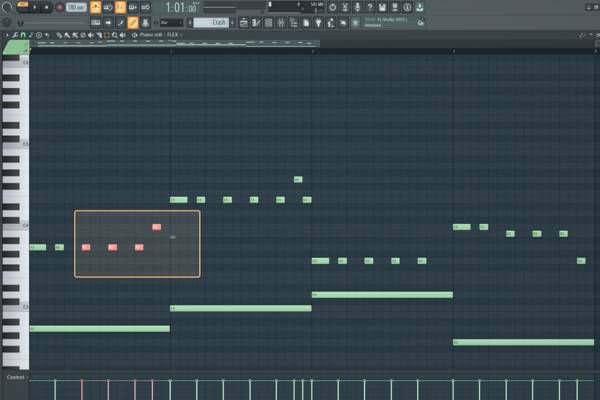600x400 pixels.
Task: Save the project with the floppy icon
Action: [382, 7]
